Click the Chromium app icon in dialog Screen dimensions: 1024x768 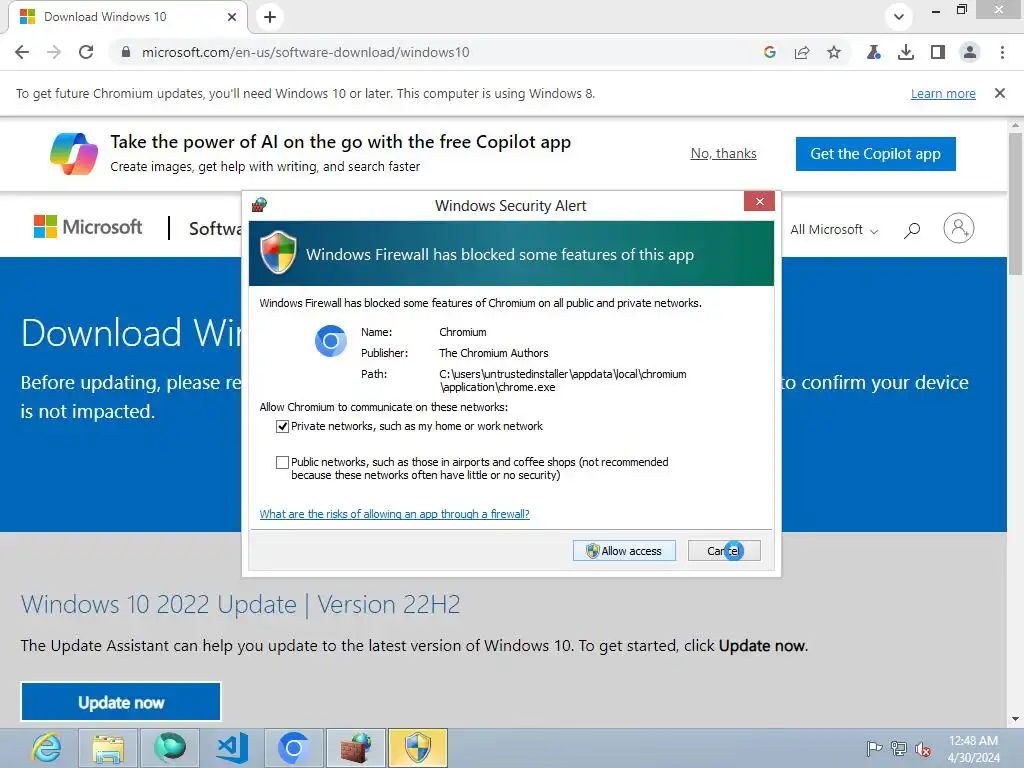(x=330, y=341)
